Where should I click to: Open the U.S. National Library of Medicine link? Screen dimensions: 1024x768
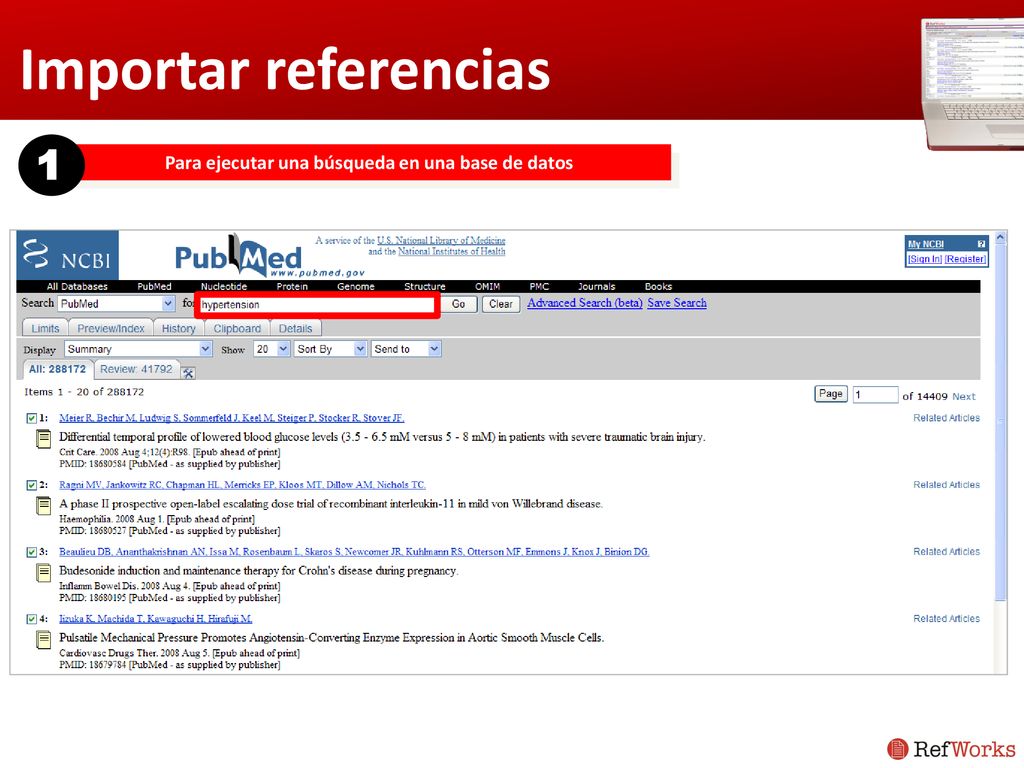441,241
